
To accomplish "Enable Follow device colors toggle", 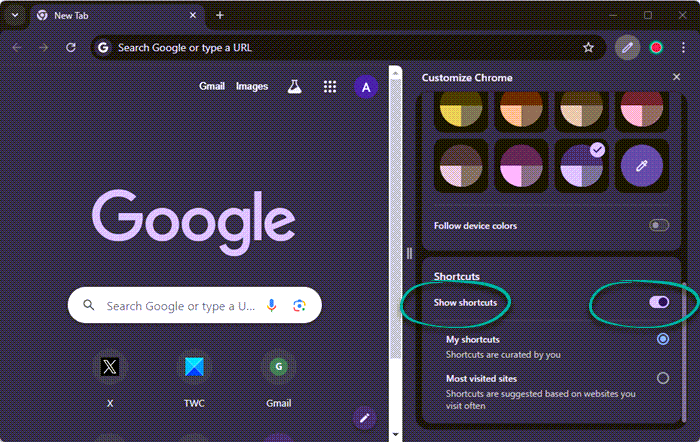I will click(x=659, y=226).
